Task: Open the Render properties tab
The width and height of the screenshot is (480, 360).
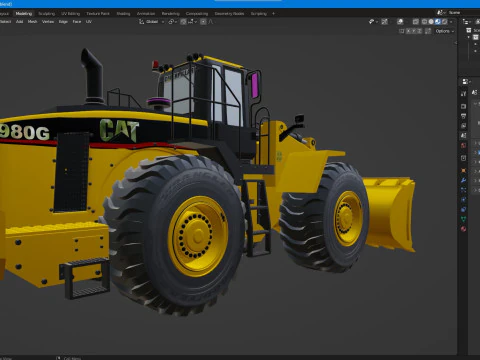Action: click(463, 106)
